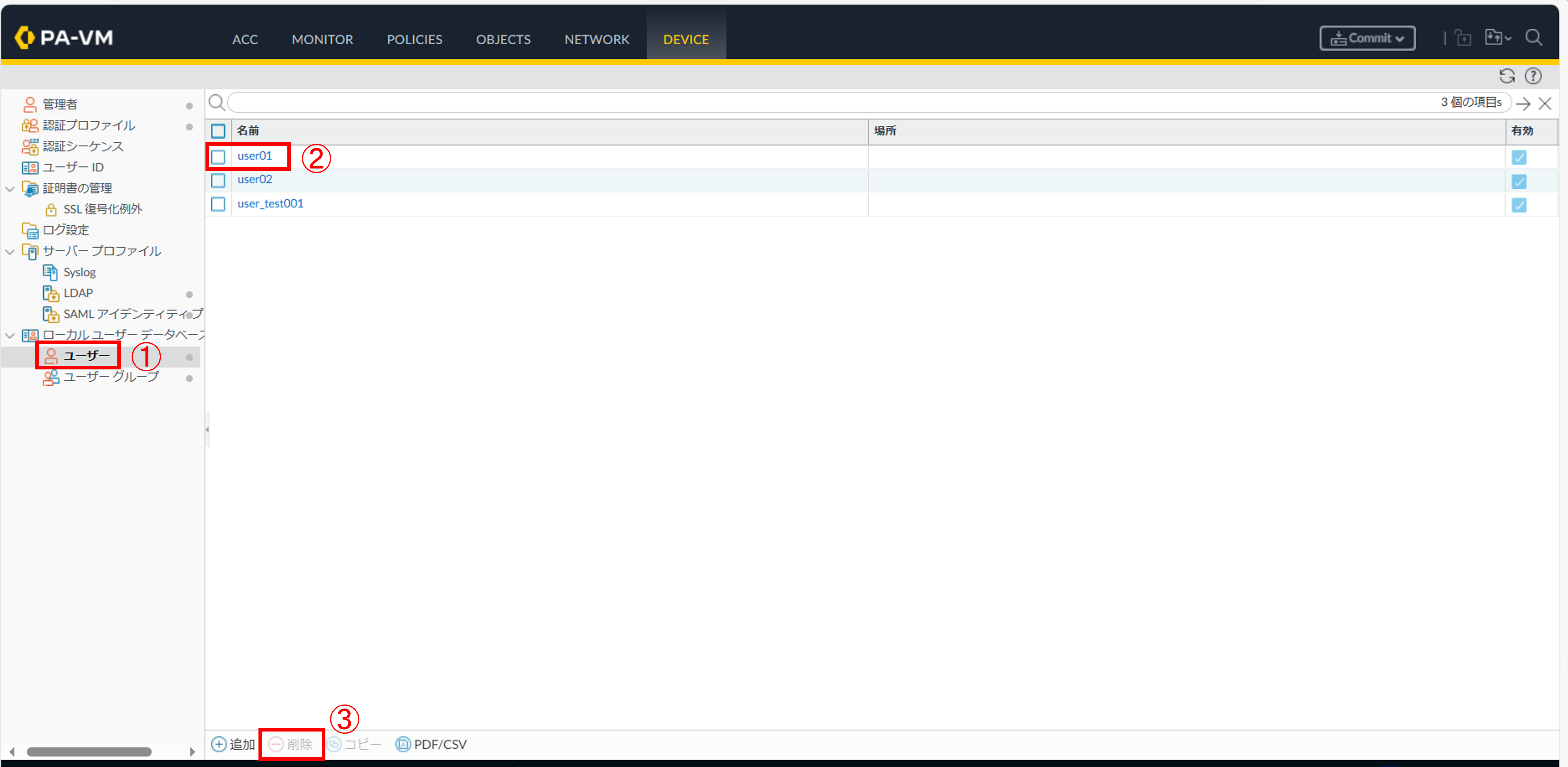1568x767 pixels.
Task: Click the refresh icon near top right
Action: pyautogui.click(x=1507, y=76)
